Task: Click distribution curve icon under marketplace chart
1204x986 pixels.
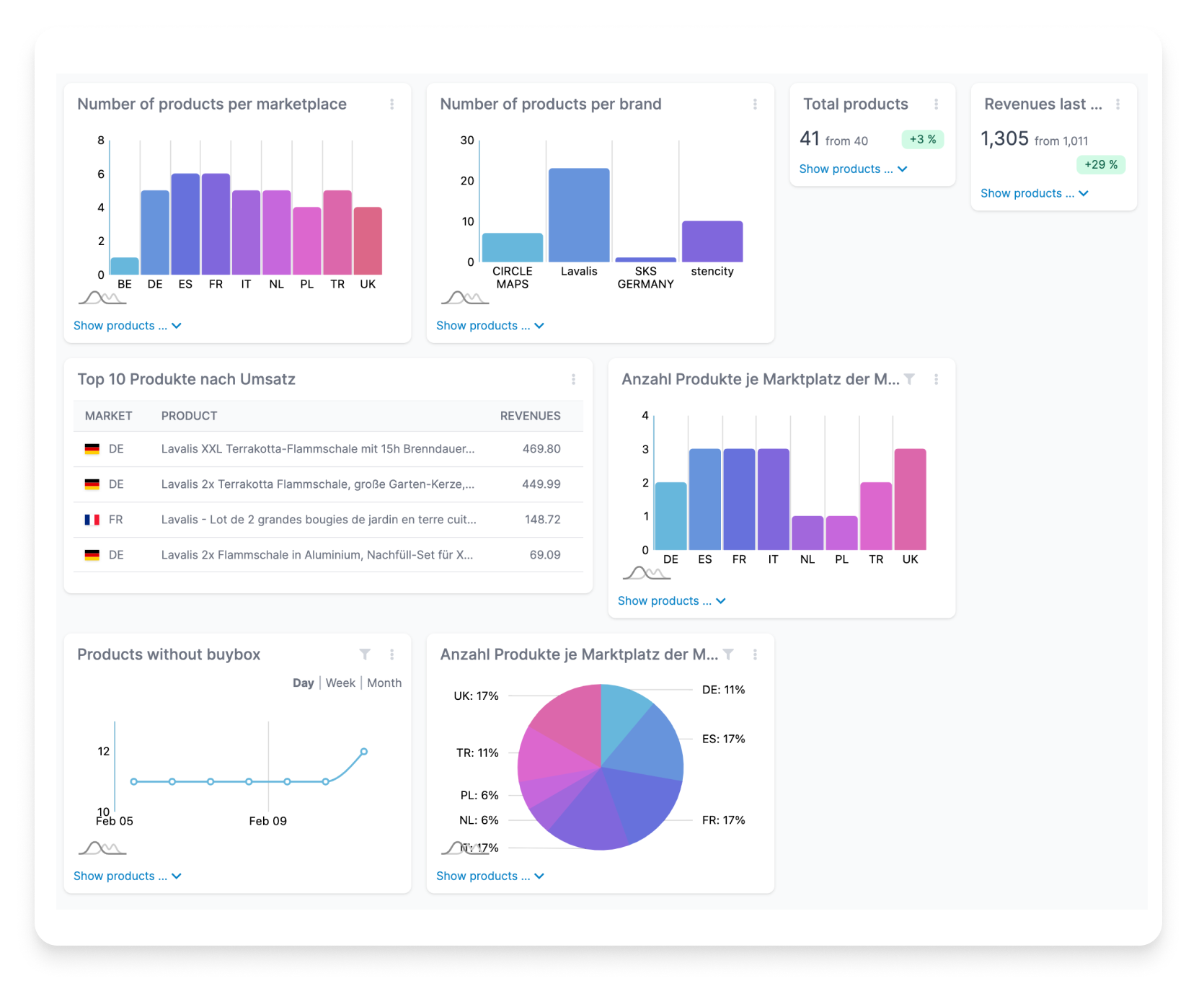Action: (x=102, y=298)
